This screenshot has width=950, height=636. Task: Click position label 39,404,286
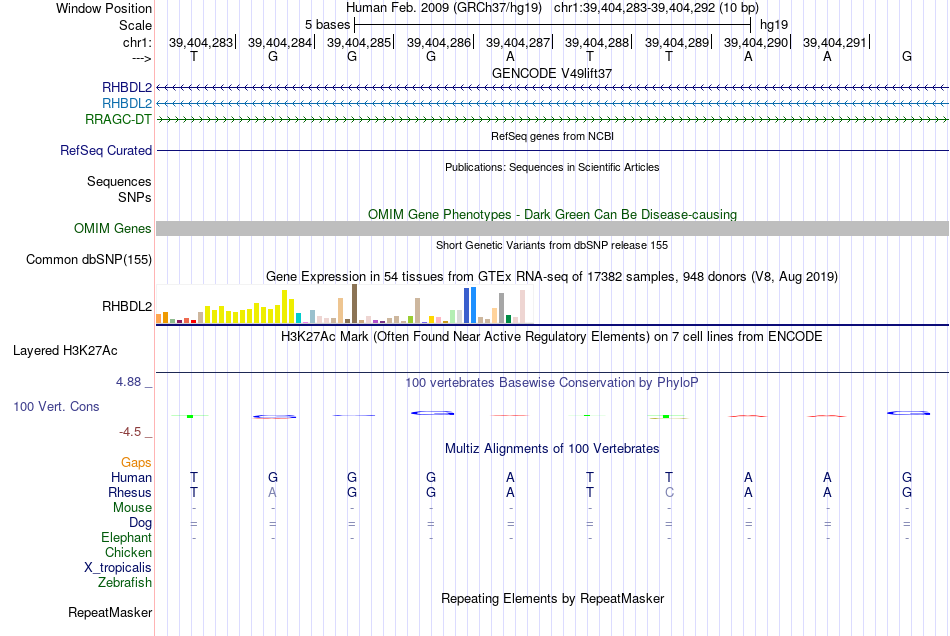[439, 42]
